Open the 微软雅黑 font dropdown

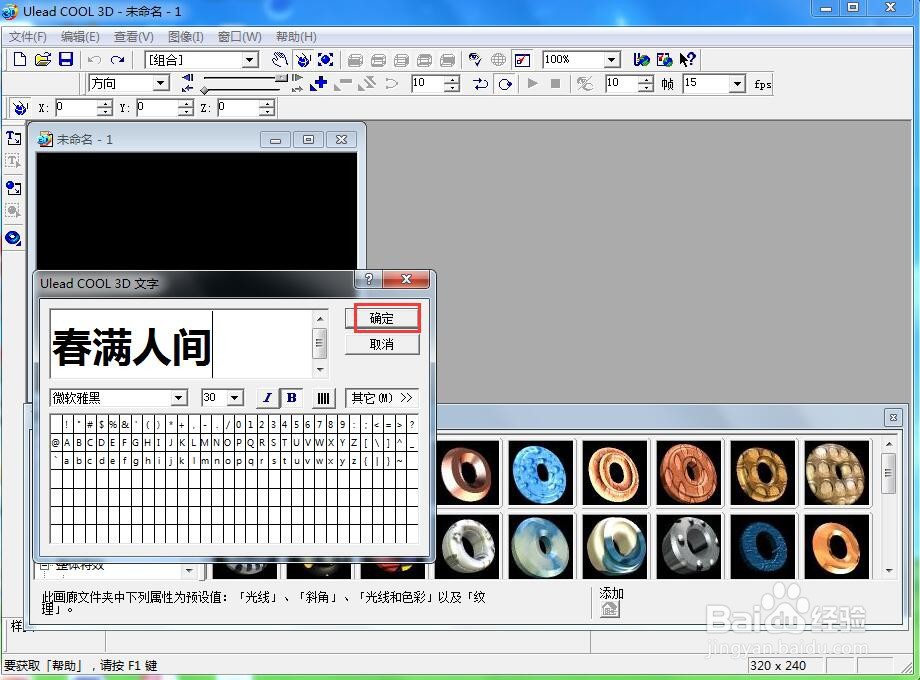point(179,398)
